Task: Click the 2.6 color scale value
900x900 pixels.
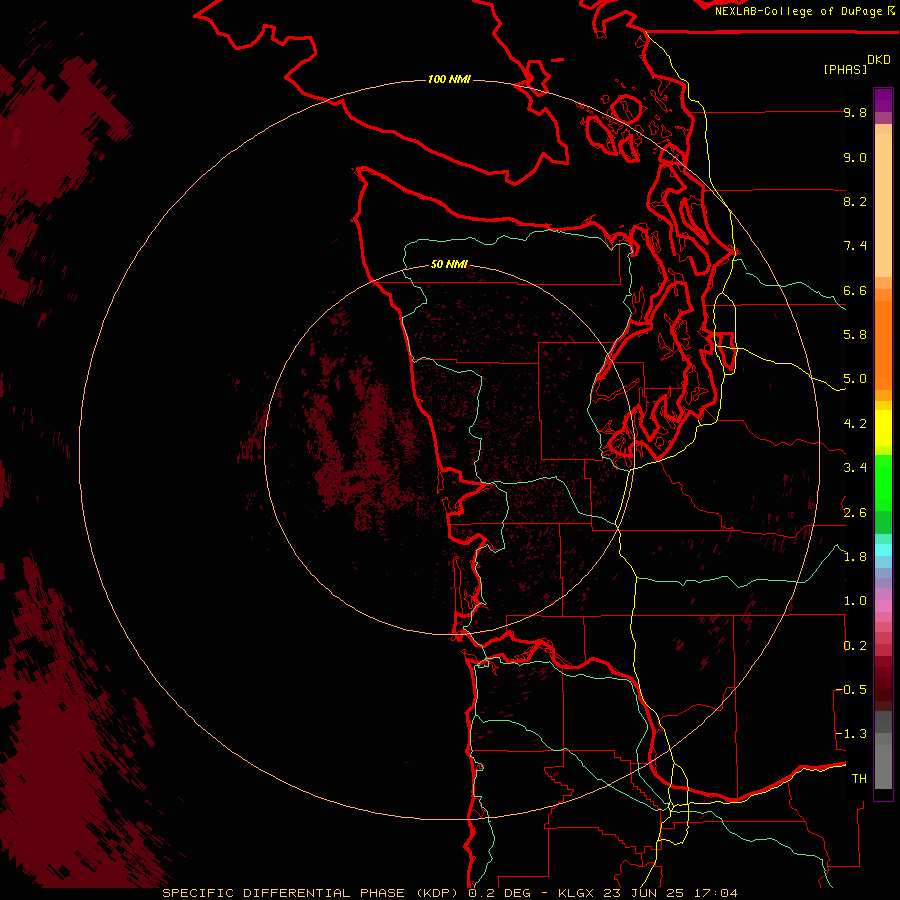Action: [x=855, y=513]
